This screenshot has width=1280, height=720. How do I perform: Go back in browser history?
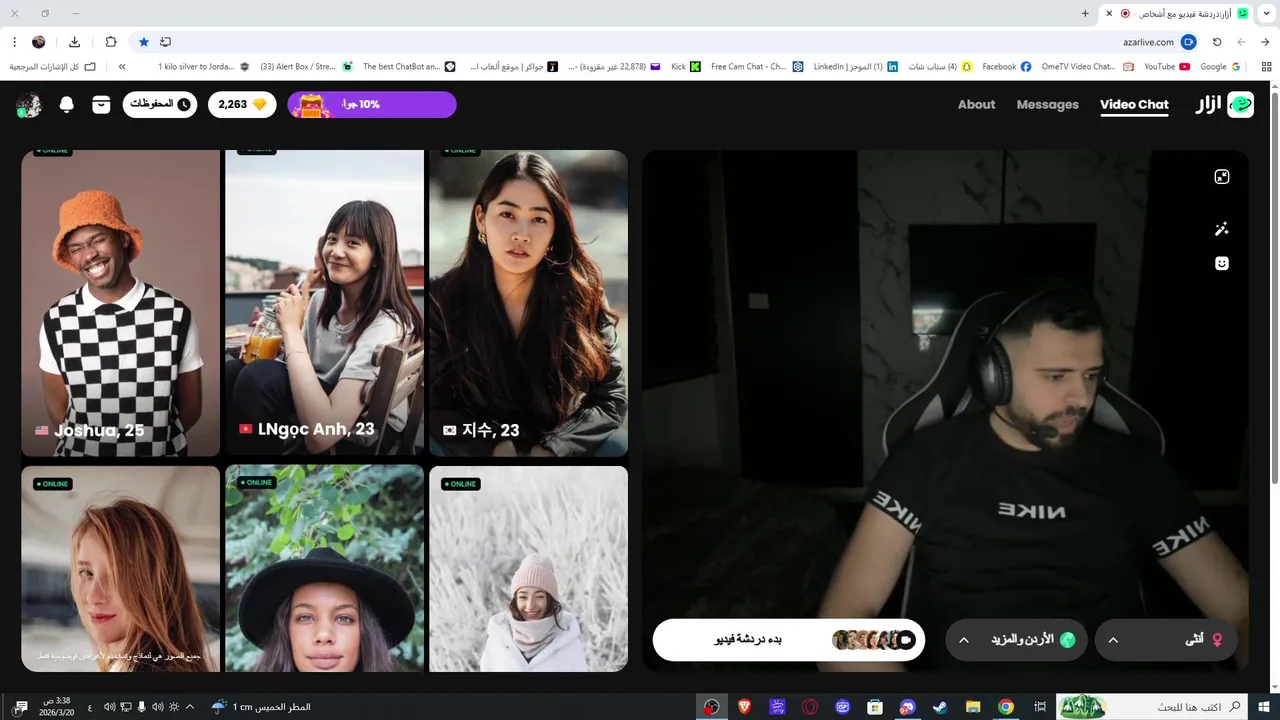(x=1265, y=42)
